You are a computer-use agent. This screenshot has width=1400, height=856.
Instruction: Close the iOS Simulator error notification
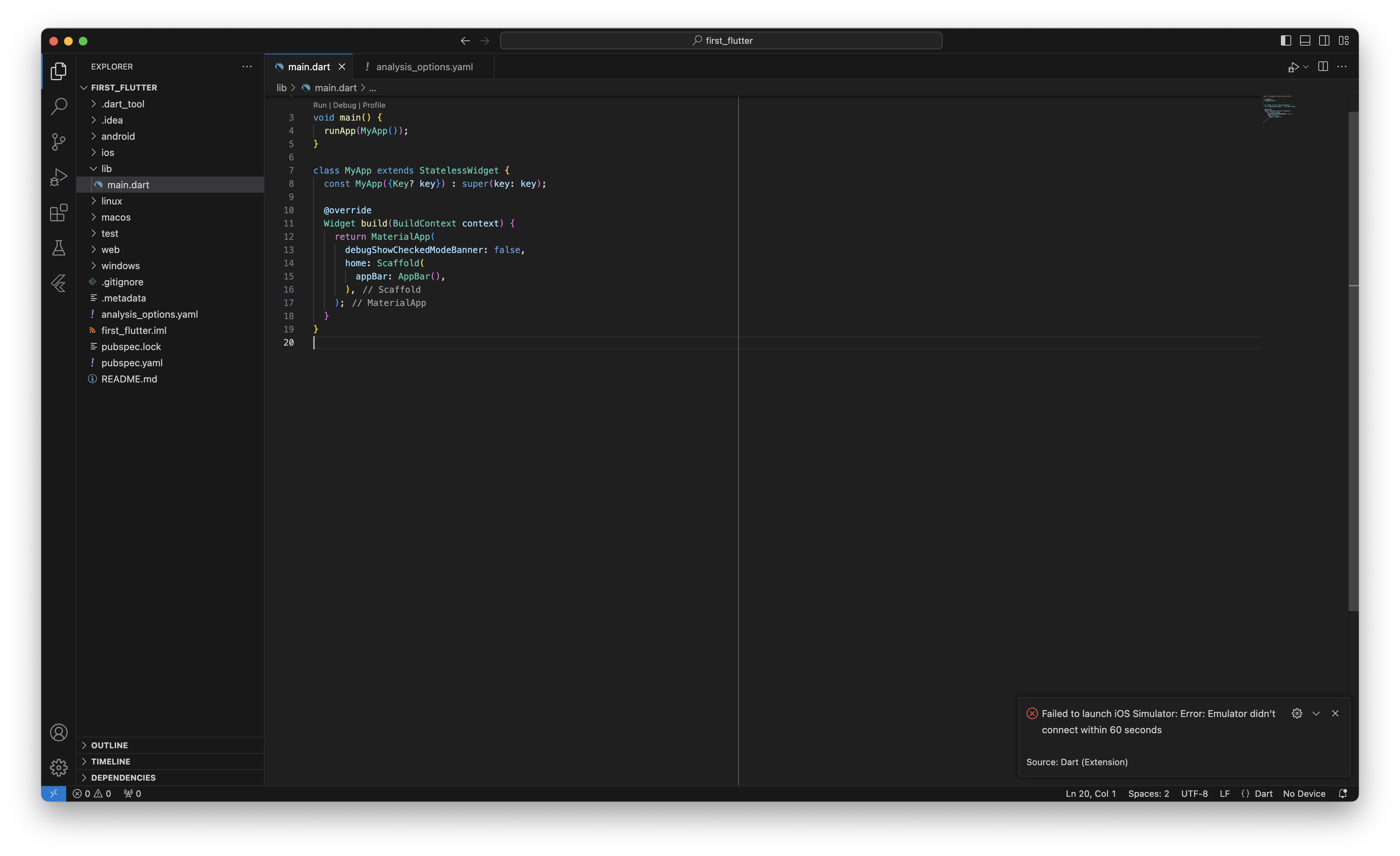point(1335,713)
